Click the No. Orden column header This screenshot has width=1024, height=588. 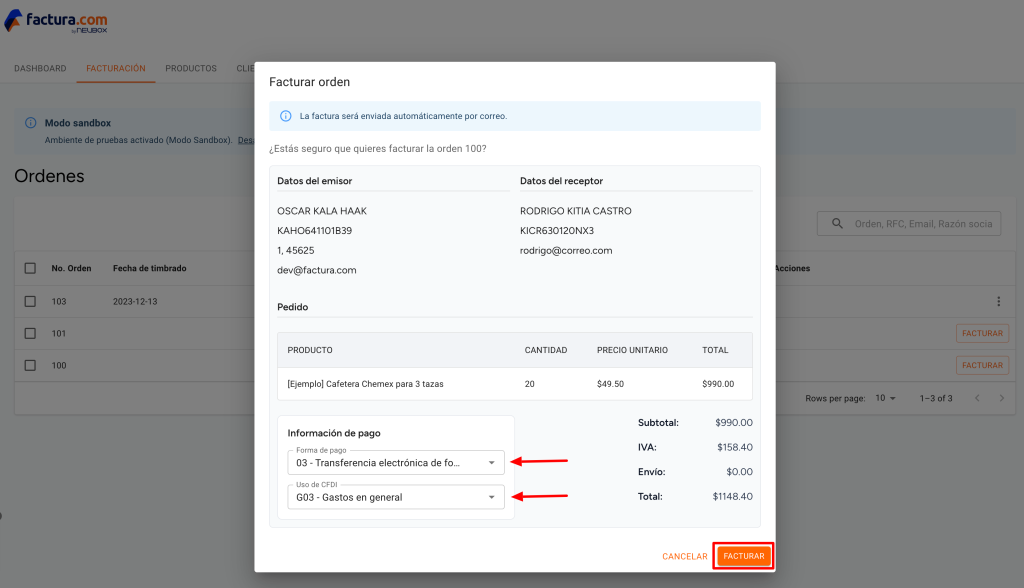tap(71, 269)
